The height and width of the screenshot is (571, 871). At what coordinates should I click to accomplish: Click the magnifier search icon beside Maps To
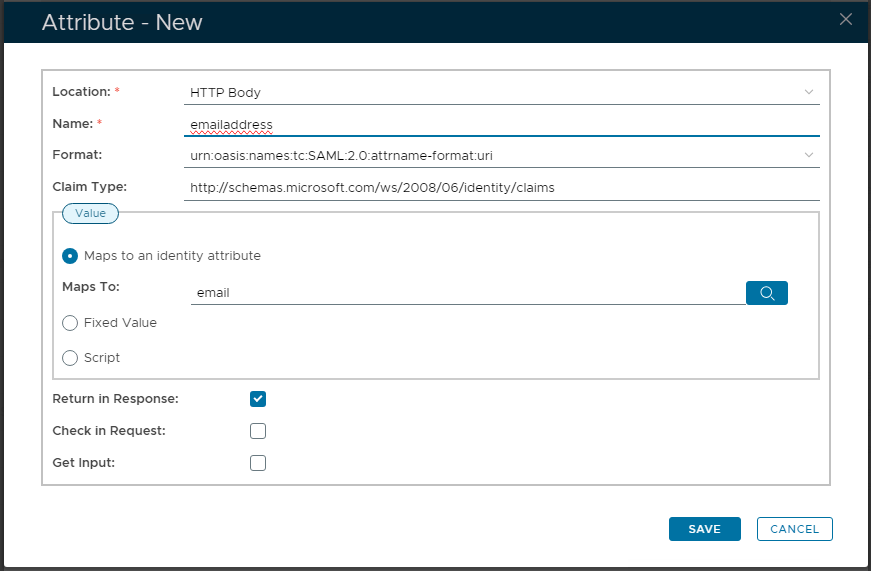(x=766, y=293)
